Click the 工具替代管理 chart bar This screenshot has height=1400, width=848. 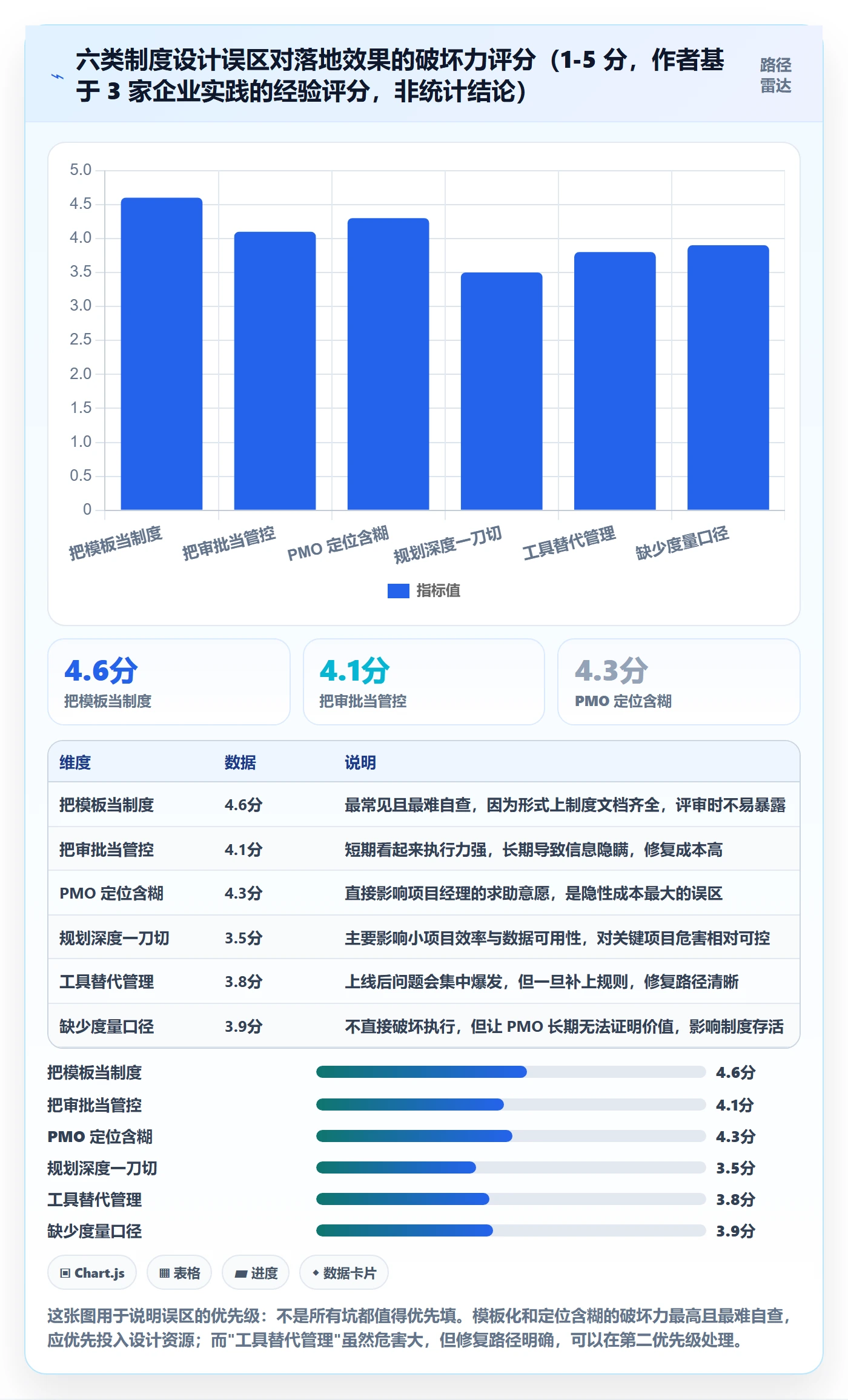615,381
